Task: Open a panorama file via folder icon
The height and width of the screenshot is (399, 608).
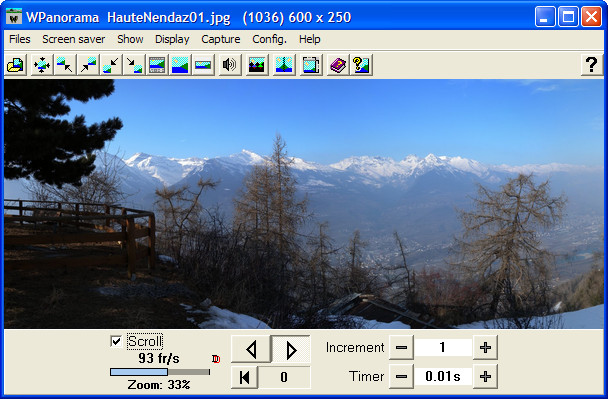Action: [16, 65]
